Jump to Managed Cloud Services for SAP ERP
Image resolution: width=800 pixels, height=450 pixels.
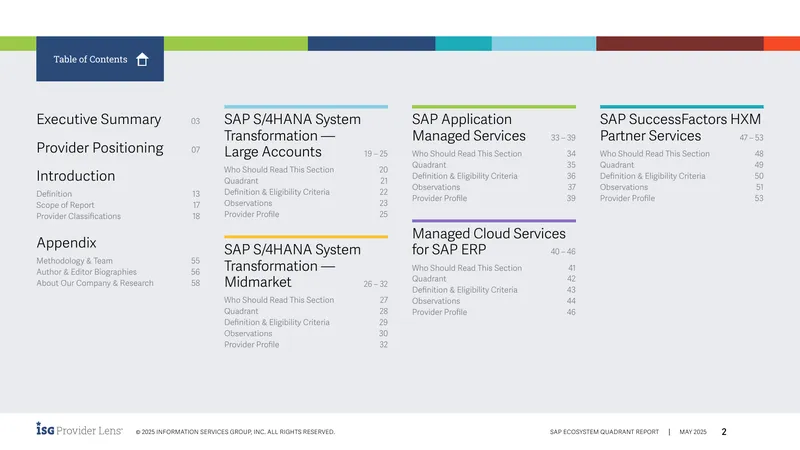click(x=489, y=241)
